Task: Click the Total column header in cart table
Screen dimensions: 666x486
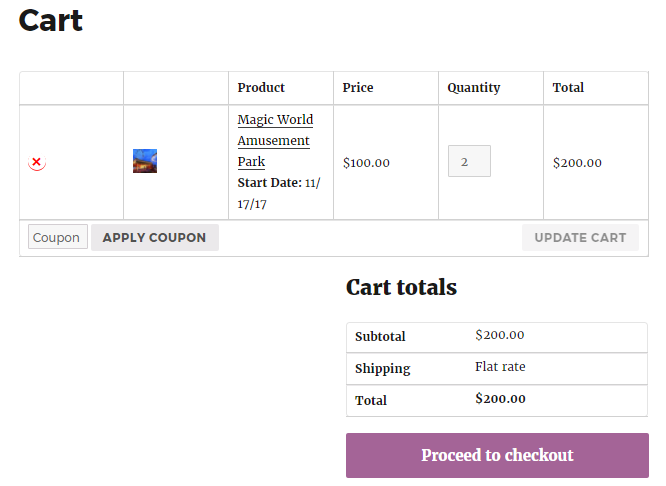Action: [568, 88]
